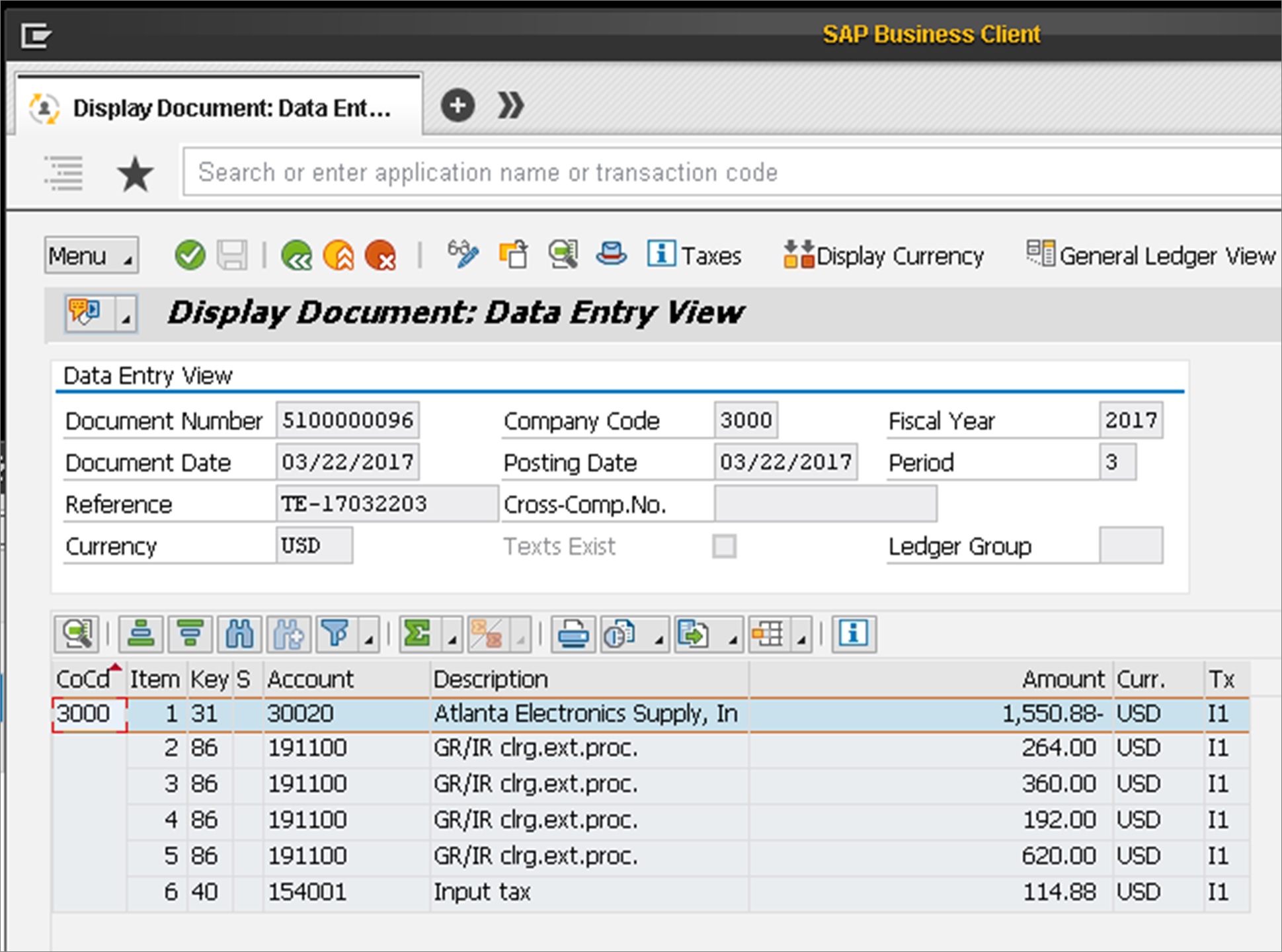Click the Input tax description cell
The image size is (1282, 952).
pos(589,892)
